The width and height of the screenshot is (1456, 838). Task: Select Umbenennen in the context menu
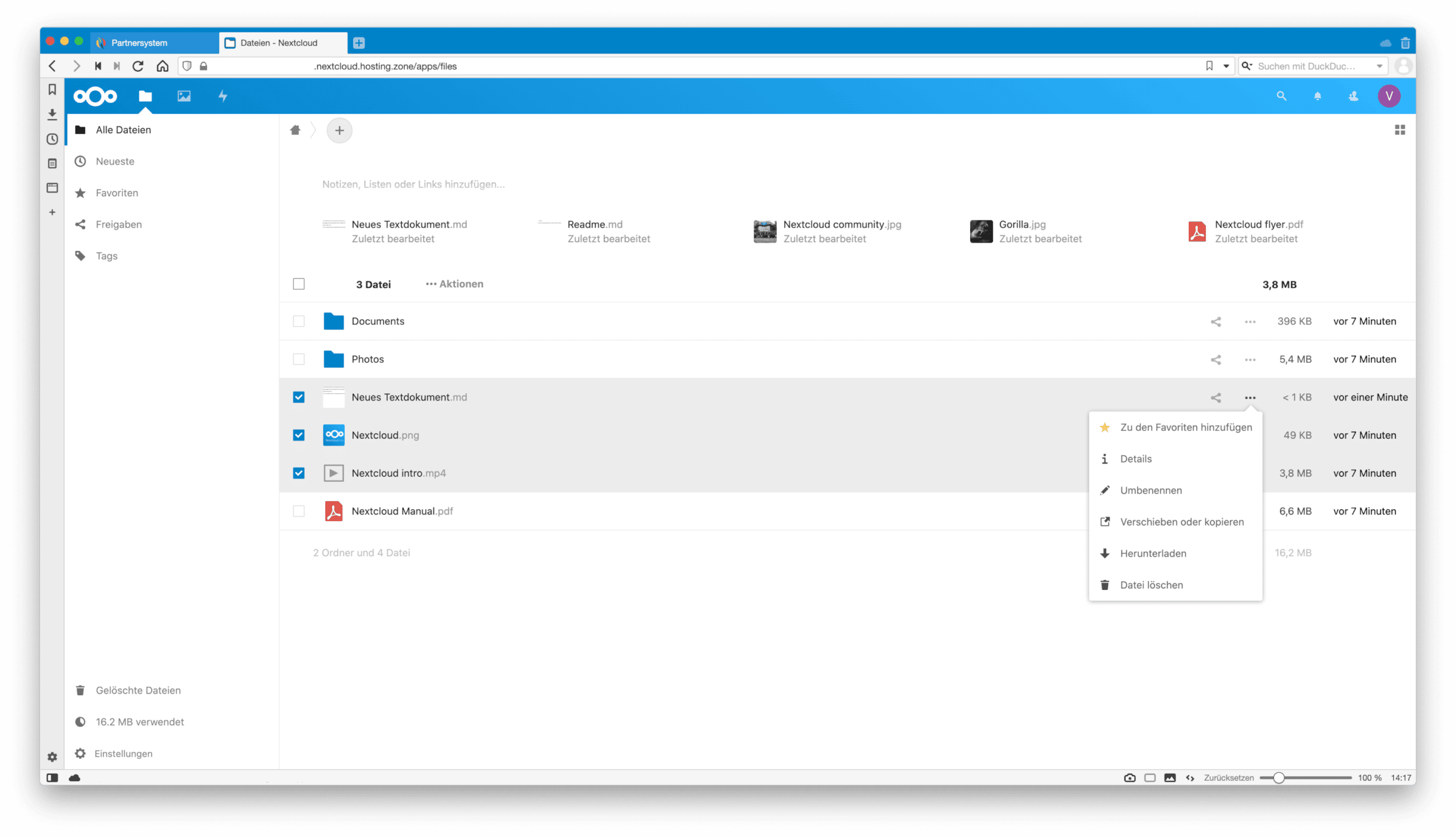pyautogui.click(x=1175, y=490)
